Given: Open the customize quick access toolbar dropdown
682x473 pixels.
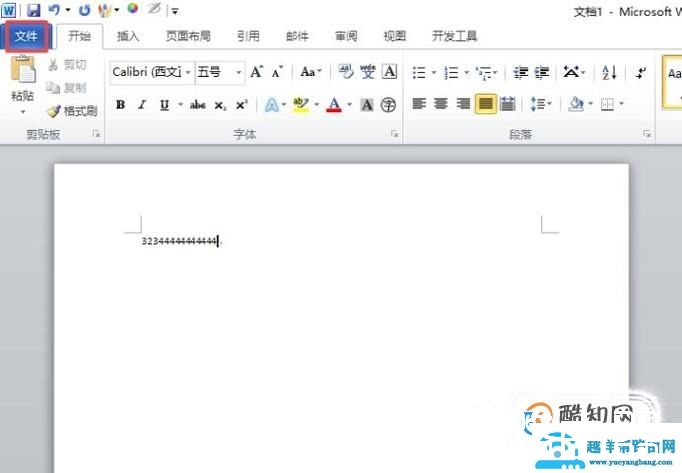Looking at the screenshot, I should tap(175, 11).
